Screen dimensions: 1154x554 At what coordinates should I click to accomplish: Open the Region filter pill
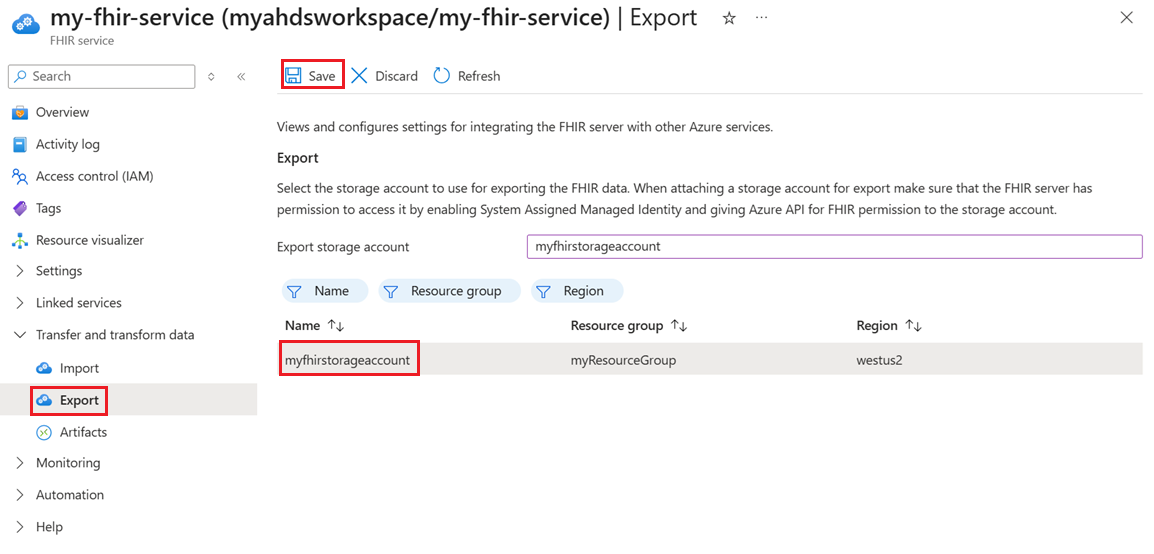577,291
